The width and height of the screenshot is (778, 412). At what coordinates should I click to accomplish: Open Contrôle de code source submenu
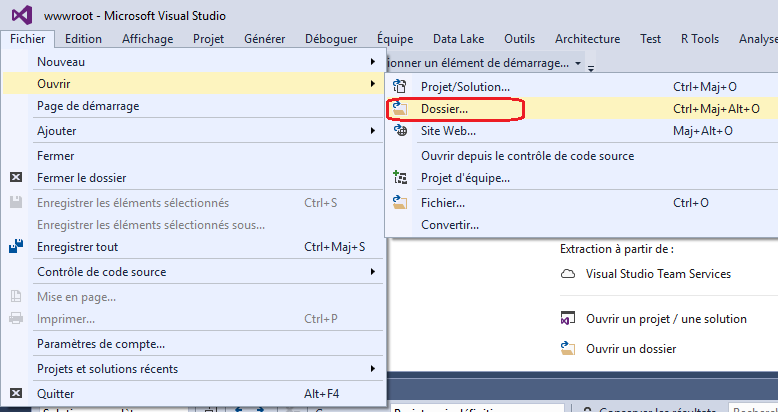(371, 272)
